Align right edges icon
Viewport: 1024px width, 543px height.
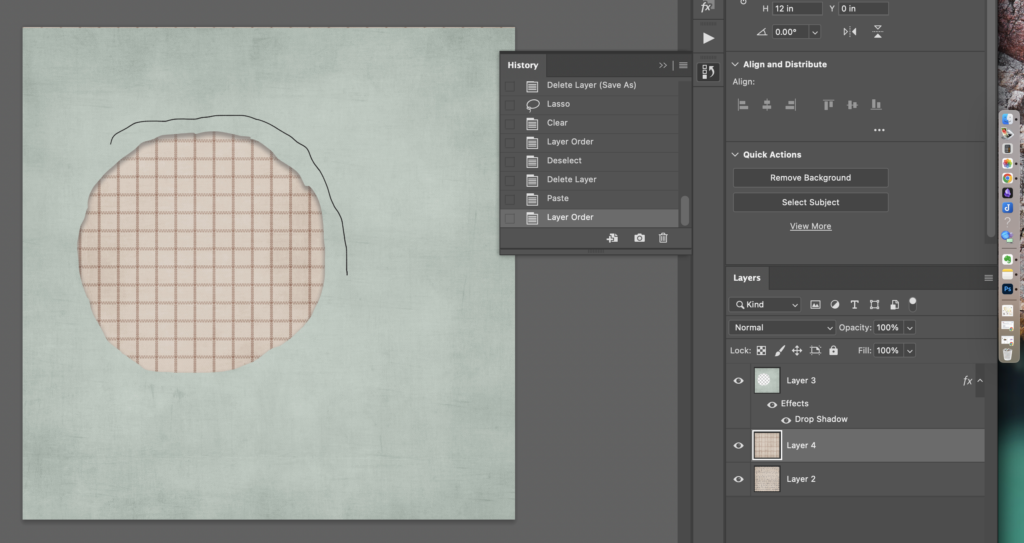(791, 105)
